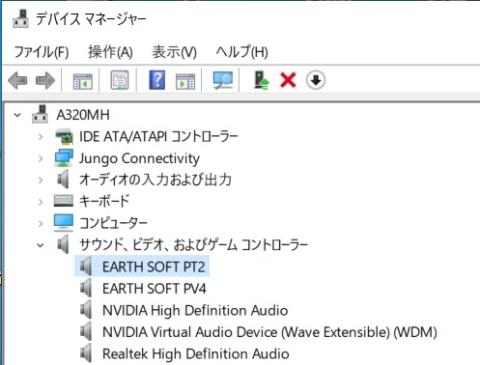
Task: Open the ファイル(F) menu
Action: (x=41, y=52)
